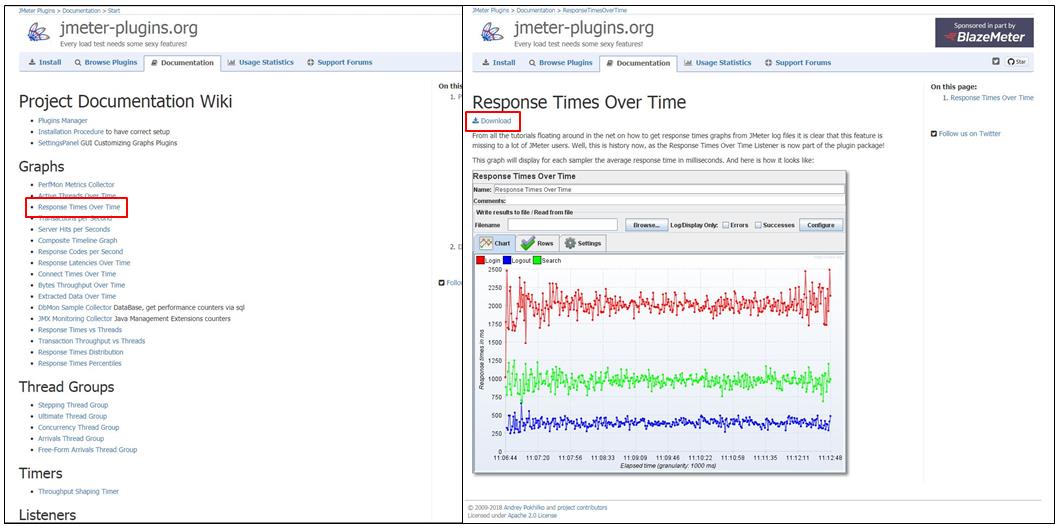Click the Name field in listener screenshot

click(669, 190)
